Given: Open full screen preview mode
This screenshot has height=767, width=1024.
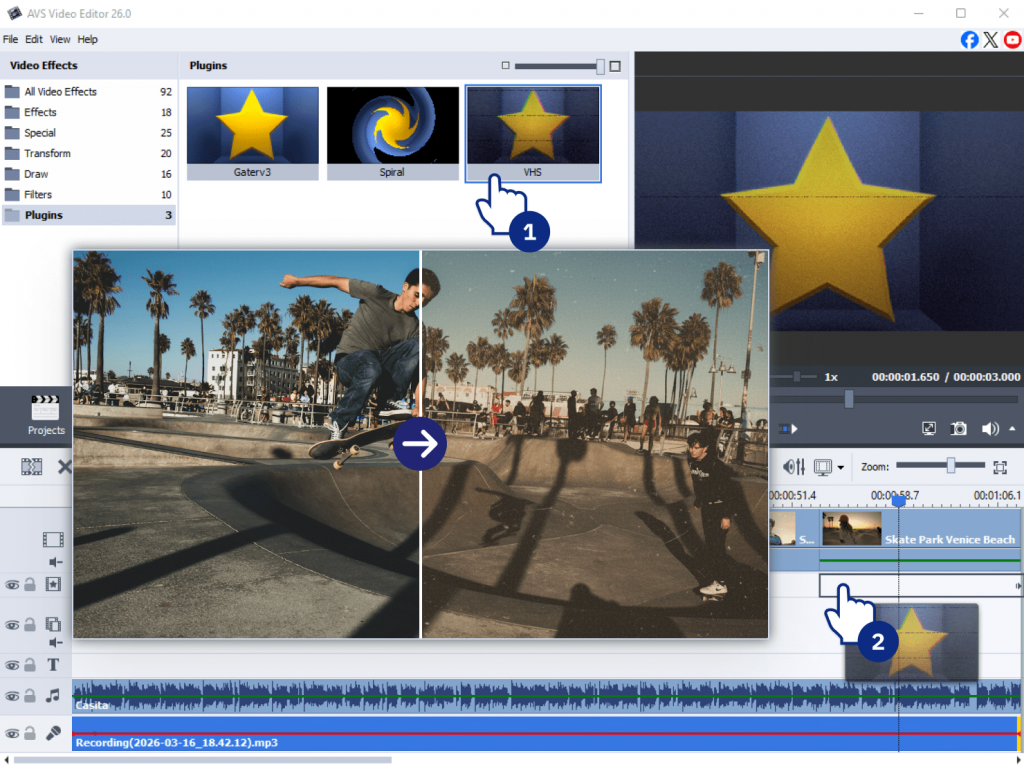Looking at the screenshot, I should [x=929, y=429].
